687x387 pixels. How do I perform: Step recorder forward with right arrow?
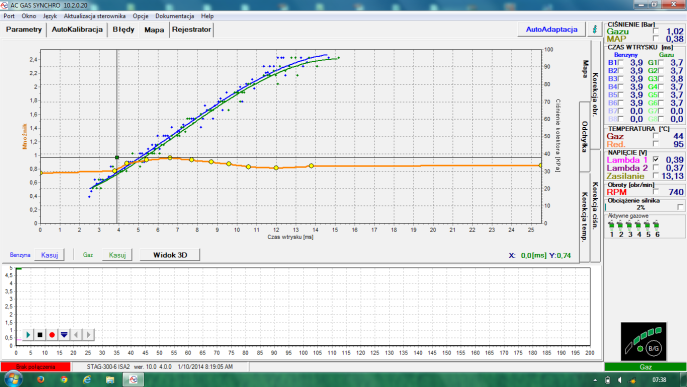[x=89, y=335]
